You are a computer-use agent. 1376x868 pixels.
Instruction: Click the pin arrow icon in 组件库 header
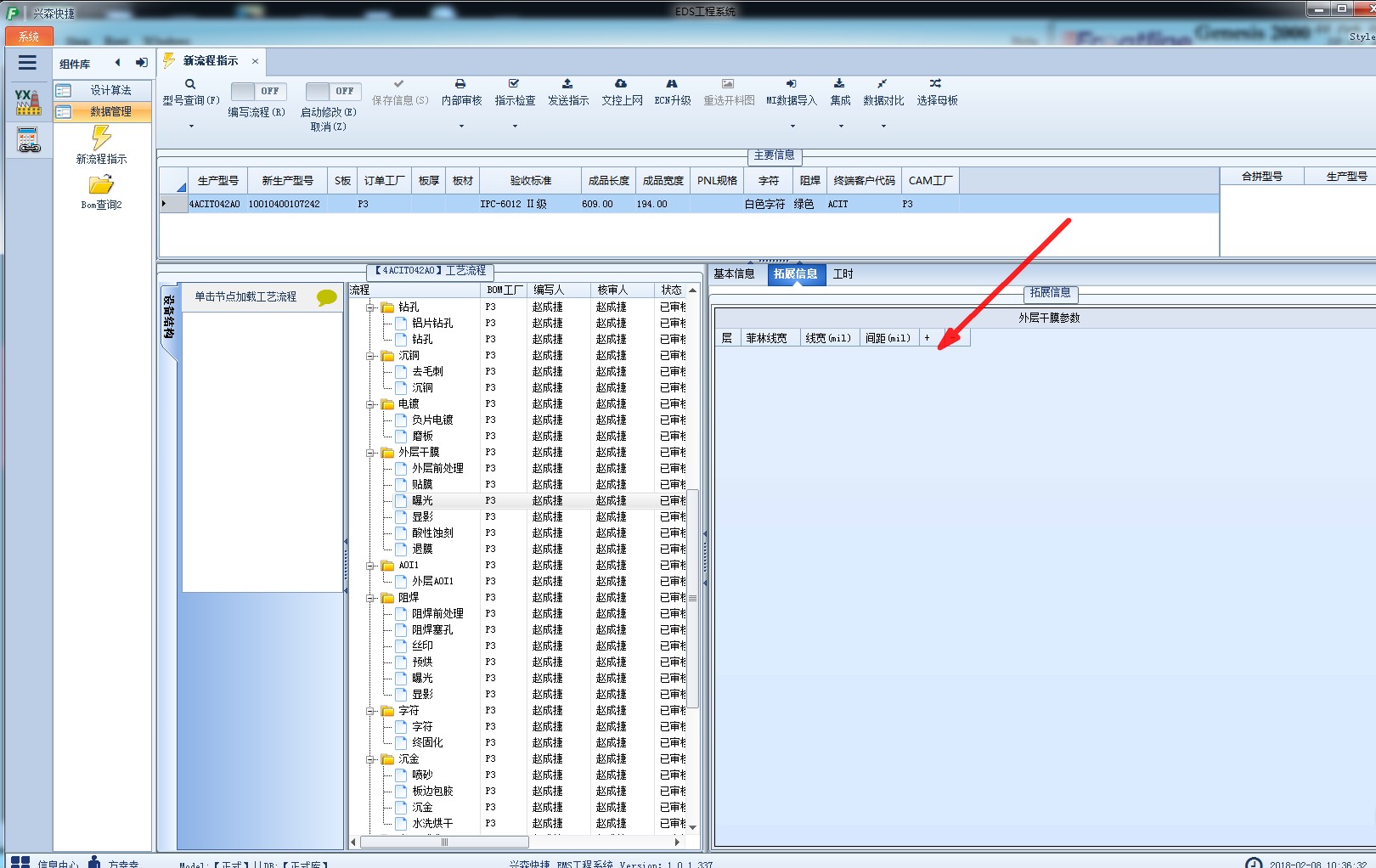coord(141,63)
